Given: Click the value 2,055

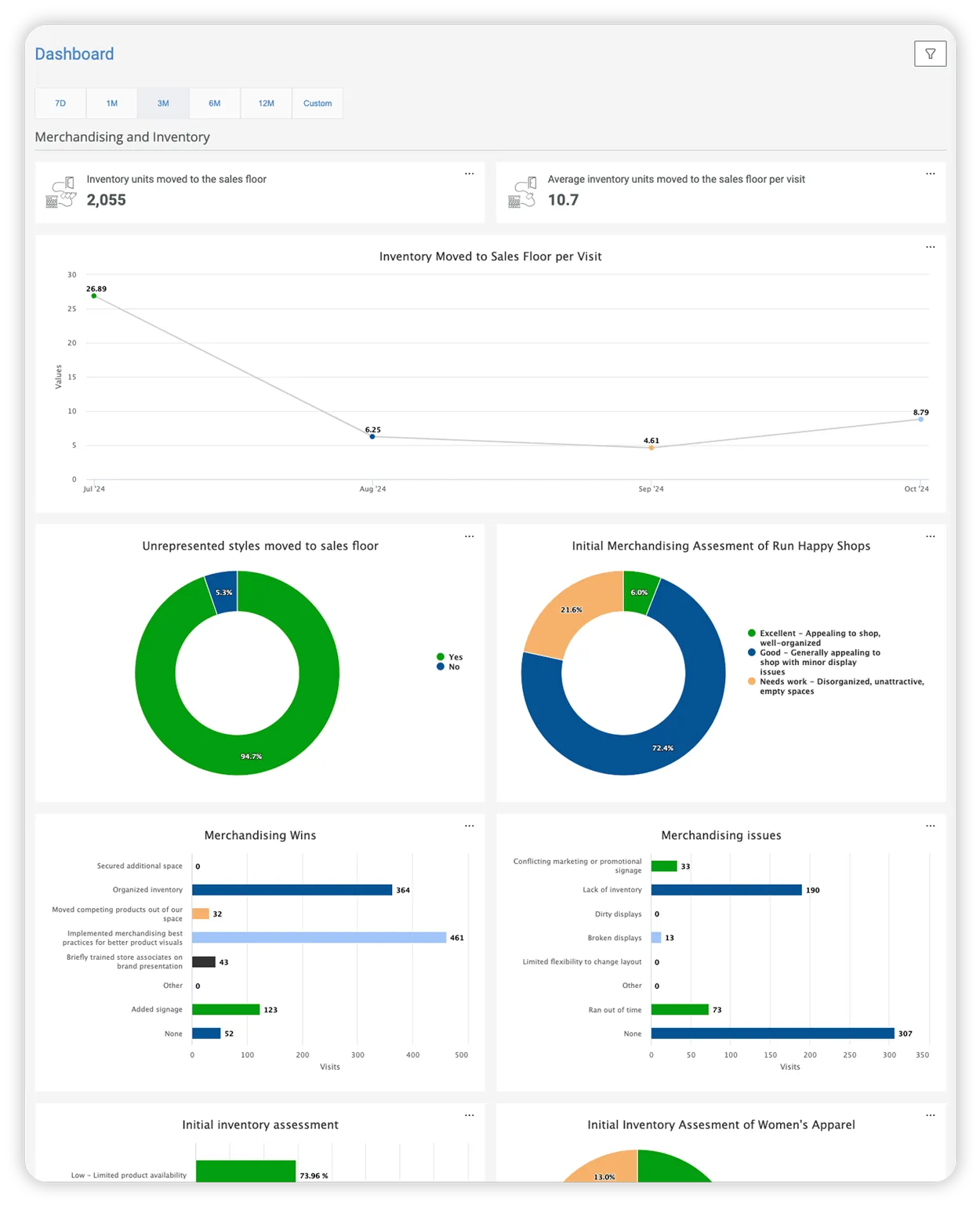Looking at the screenshot, I should 107,200.
